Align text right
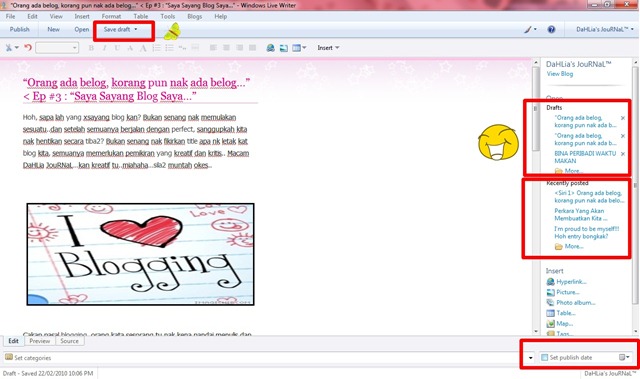640x379 pixels. coord(239,48)
